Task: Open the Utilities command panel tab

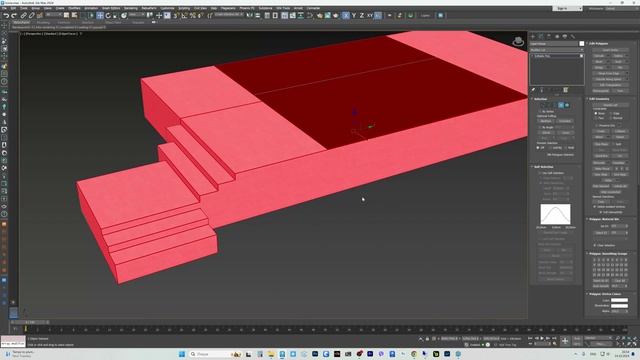Action: pyautogui.click(x=573, y=36)
